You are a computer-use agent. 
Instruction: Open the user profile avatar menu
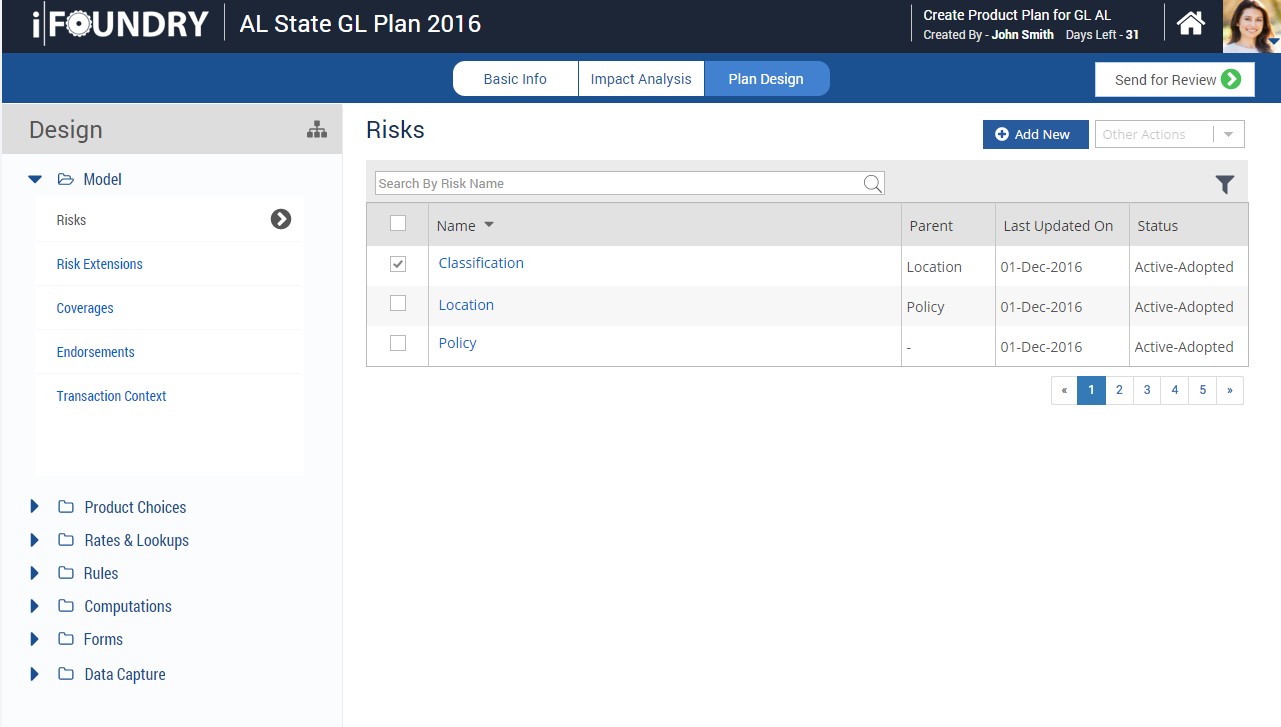click(x=1251, y=26)
